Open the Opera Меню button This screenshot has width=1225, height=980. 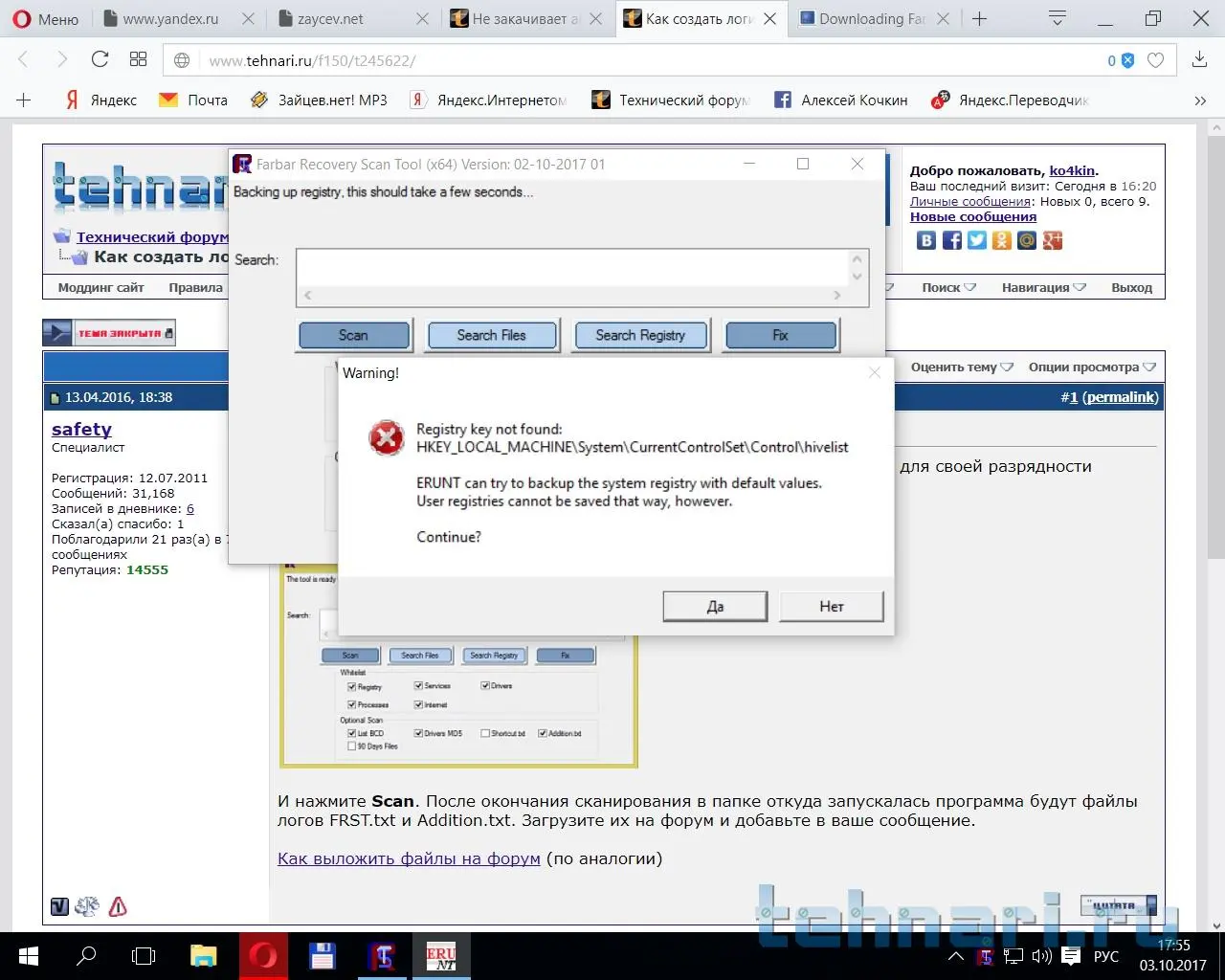pos(46,19)
